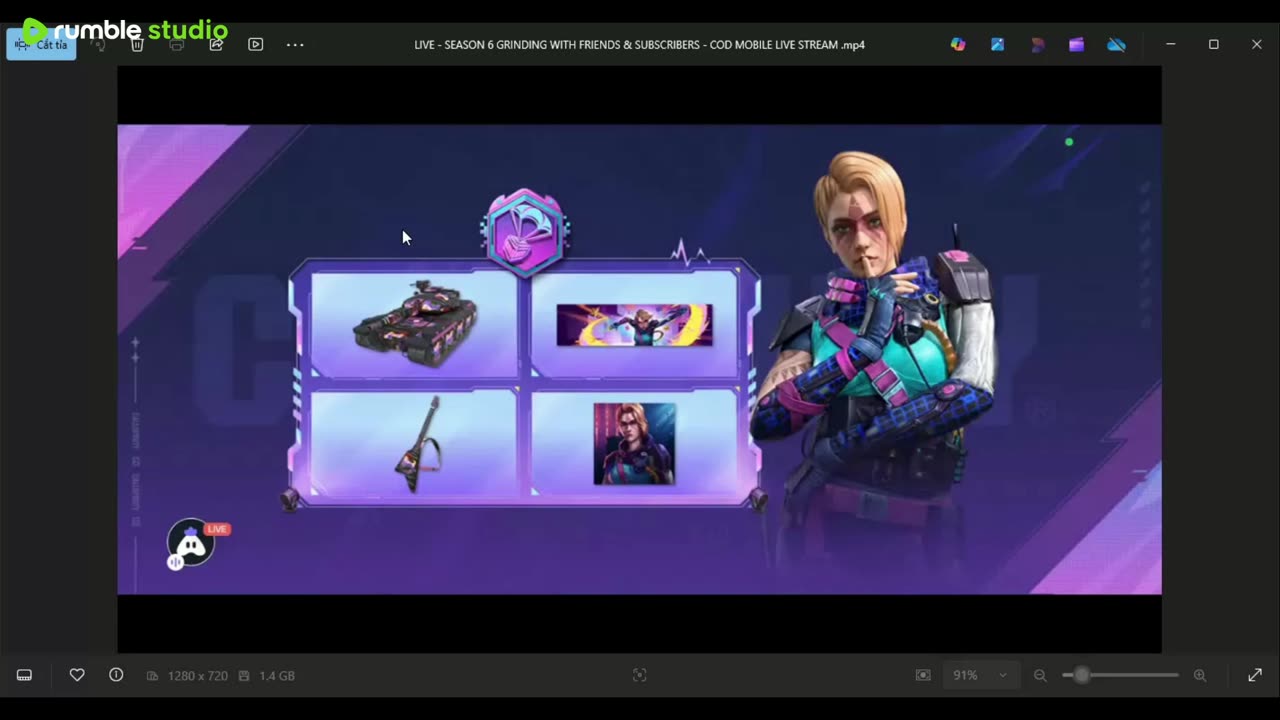Open the Photos Designer edit icon
This screenshot has height=720, width=1280.
point(998,45)
